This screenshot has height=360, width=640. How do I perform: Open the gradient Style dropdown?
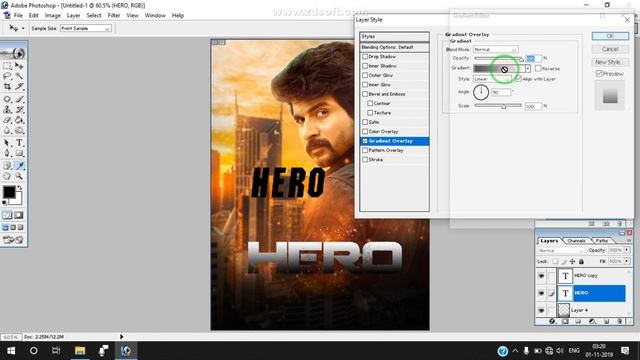(492, 79)
